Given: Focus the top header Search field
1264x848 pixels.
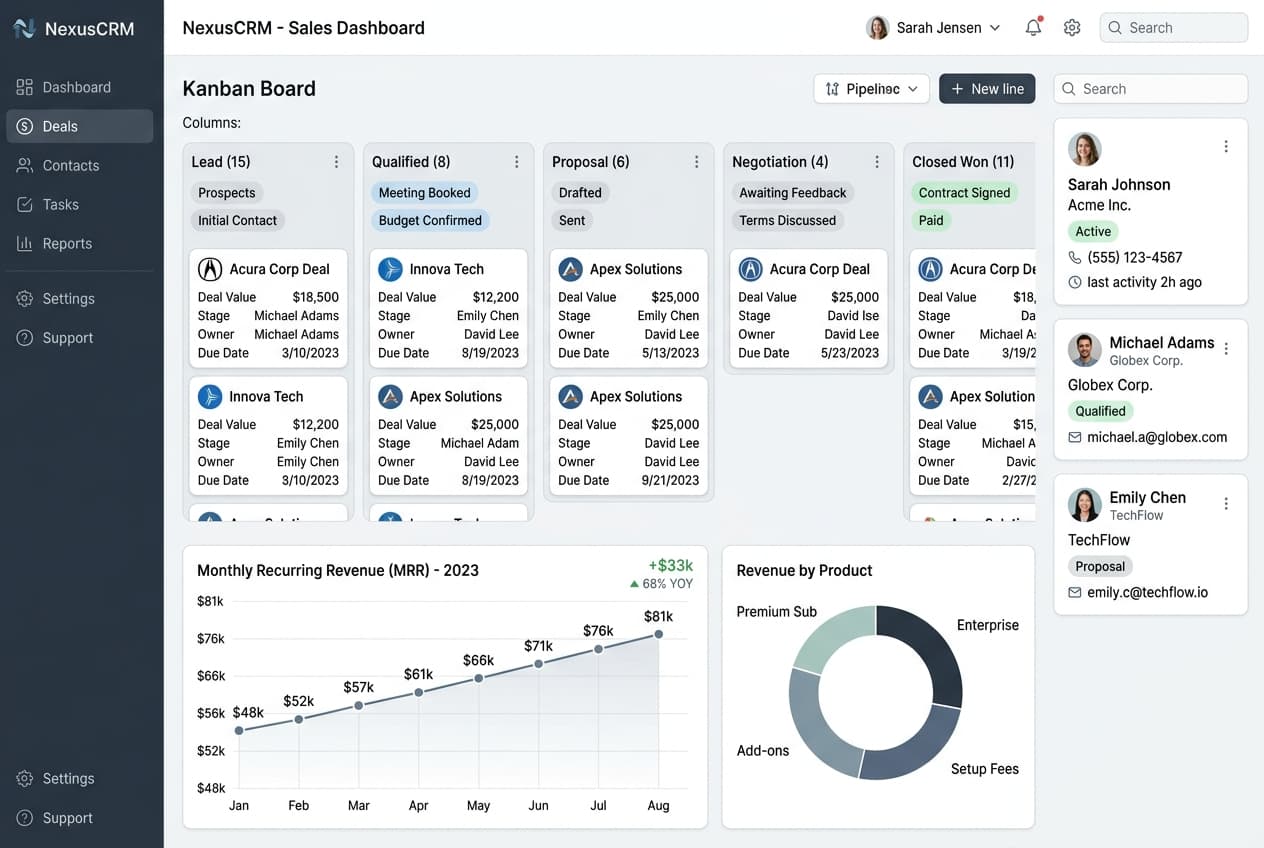Looking at the screenshot, I should coord(1173,28).
